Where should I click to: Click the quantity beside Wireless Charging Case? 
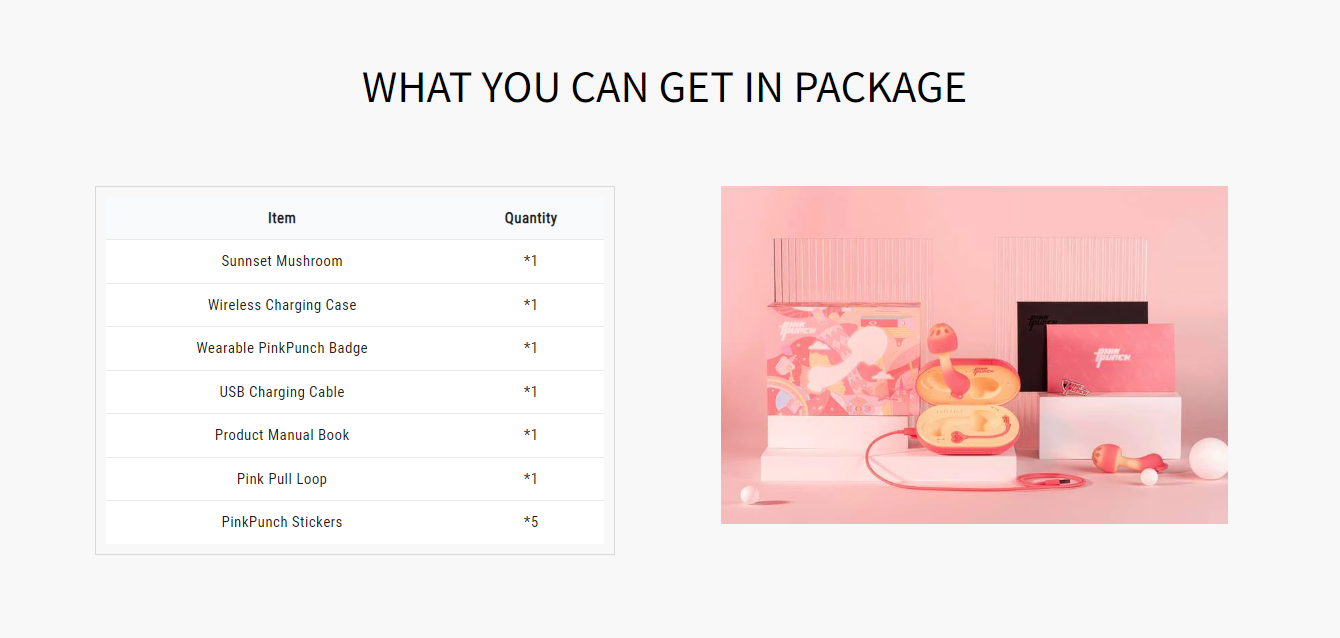coord(530,305)
